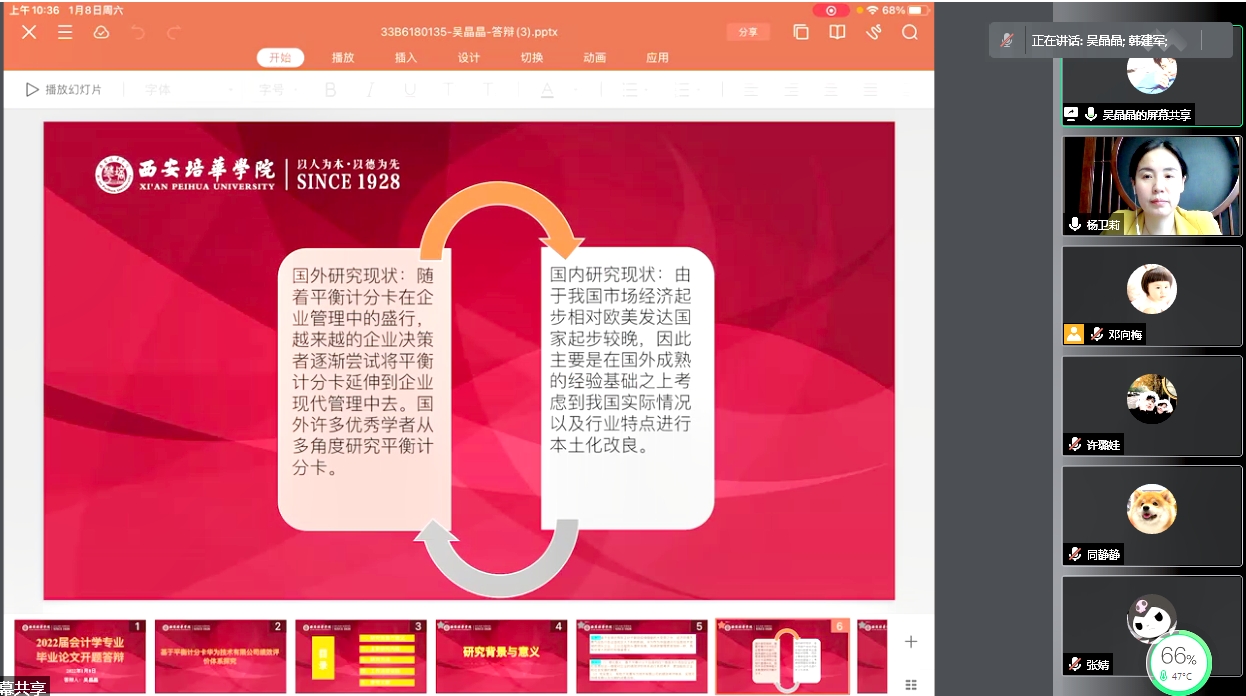Select slide 4 thumbnail 研究背景与意义

[x=500, y=656]
